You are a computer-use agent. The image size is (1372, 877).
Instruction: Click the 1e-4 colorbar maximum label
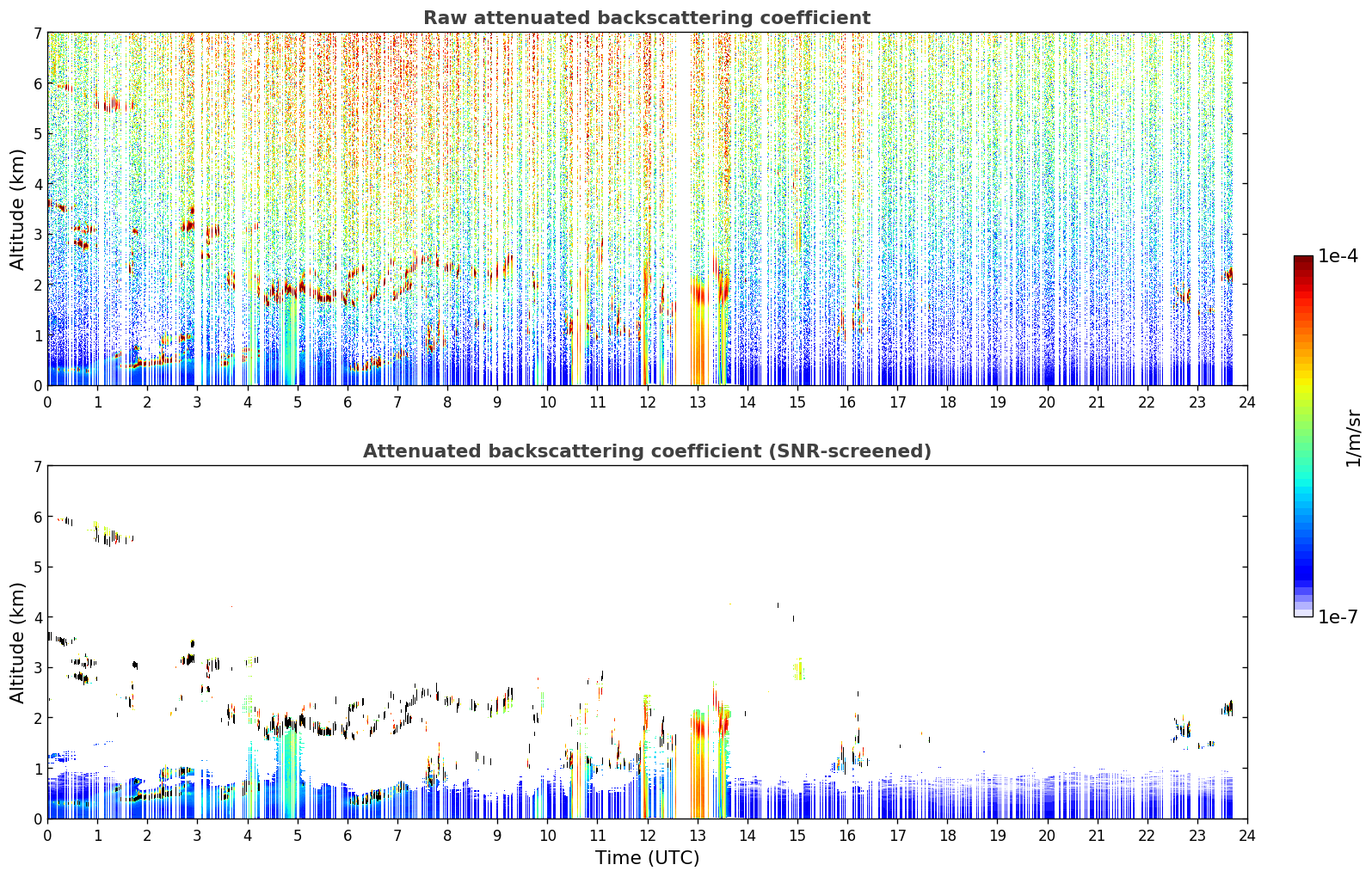click(x=1338, y=255)
